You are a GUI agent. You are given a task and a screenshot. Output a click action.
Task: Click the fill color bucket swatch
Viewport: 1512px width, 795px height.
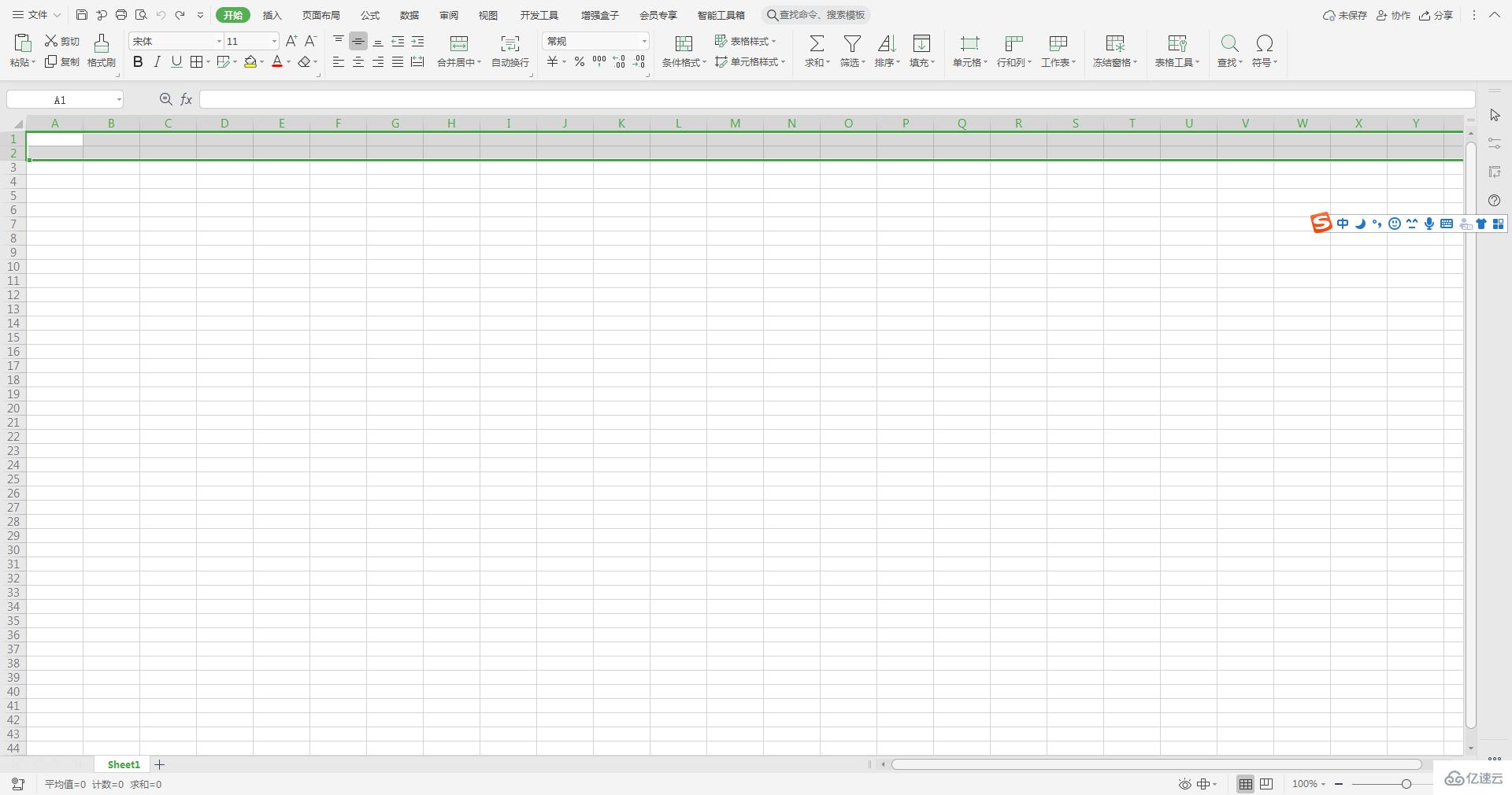pos(250,61)
